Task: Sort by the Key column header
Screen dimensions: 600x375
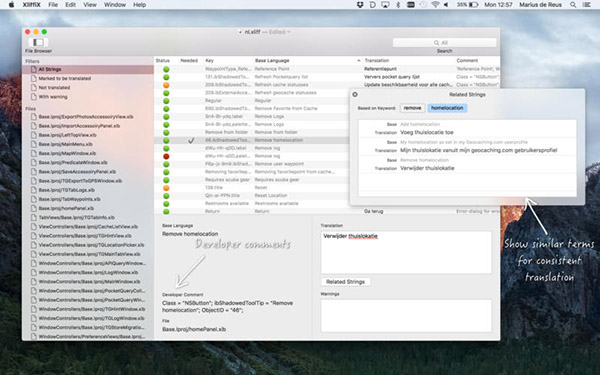Action: (x=209, y=60)
